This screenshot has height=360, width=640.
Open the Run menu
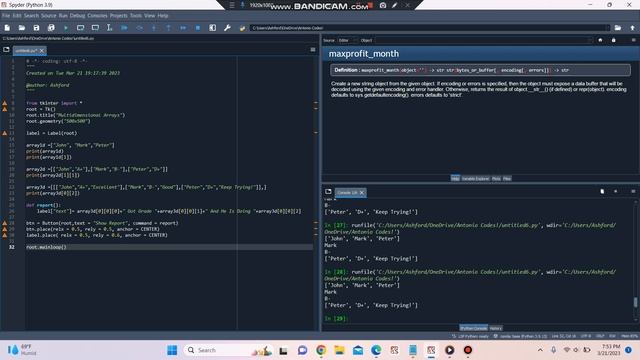point(63,16)
